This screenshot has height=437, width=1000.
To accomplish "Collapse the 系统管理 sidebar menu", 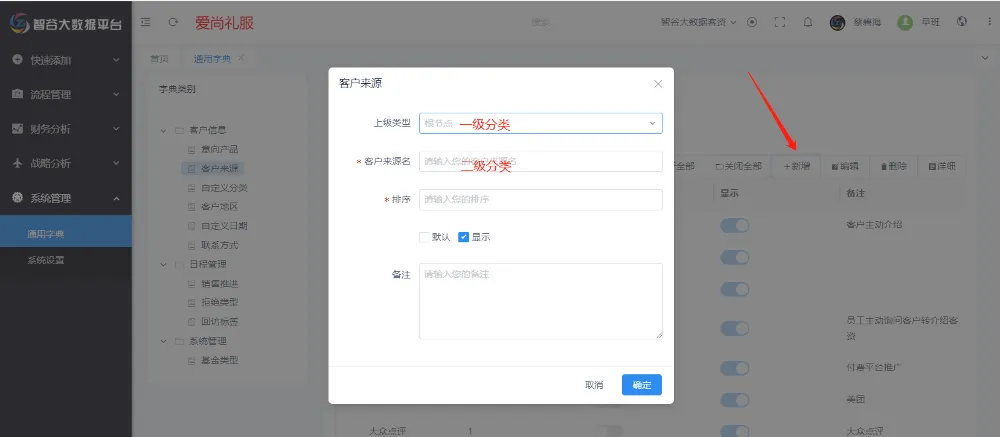I will coord(65,197).
